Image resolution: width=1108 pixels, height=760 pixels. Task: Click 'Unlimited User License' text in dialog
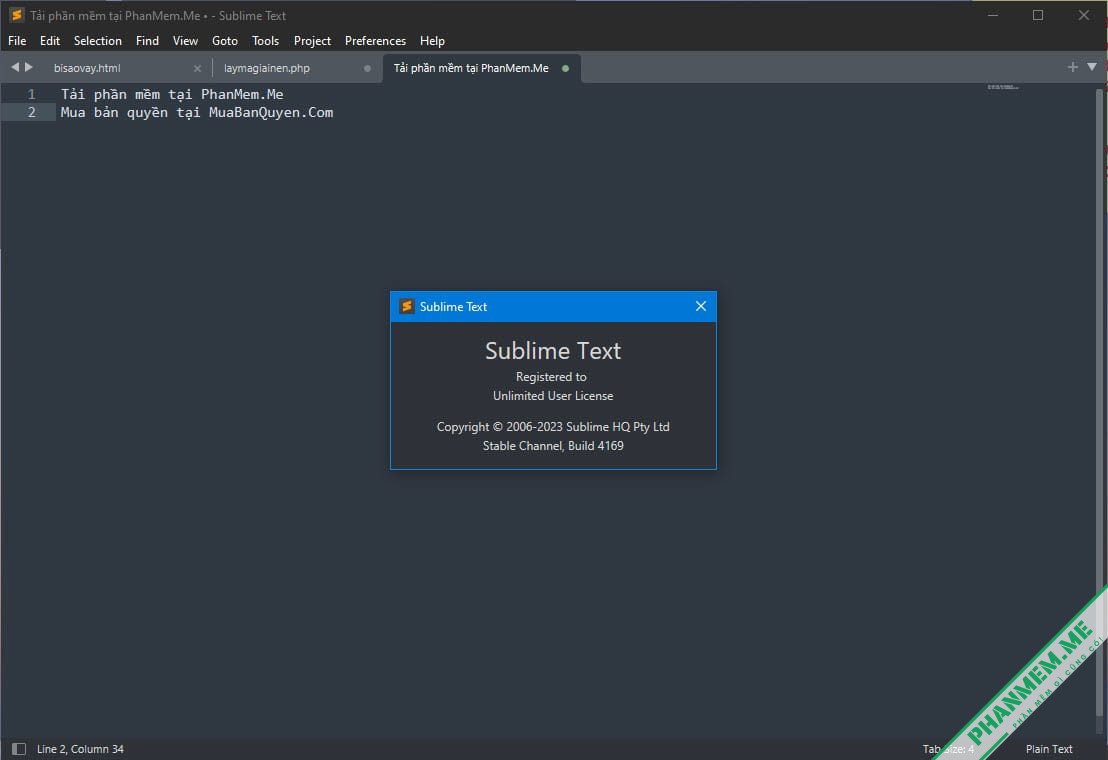(x=553, y=396)
